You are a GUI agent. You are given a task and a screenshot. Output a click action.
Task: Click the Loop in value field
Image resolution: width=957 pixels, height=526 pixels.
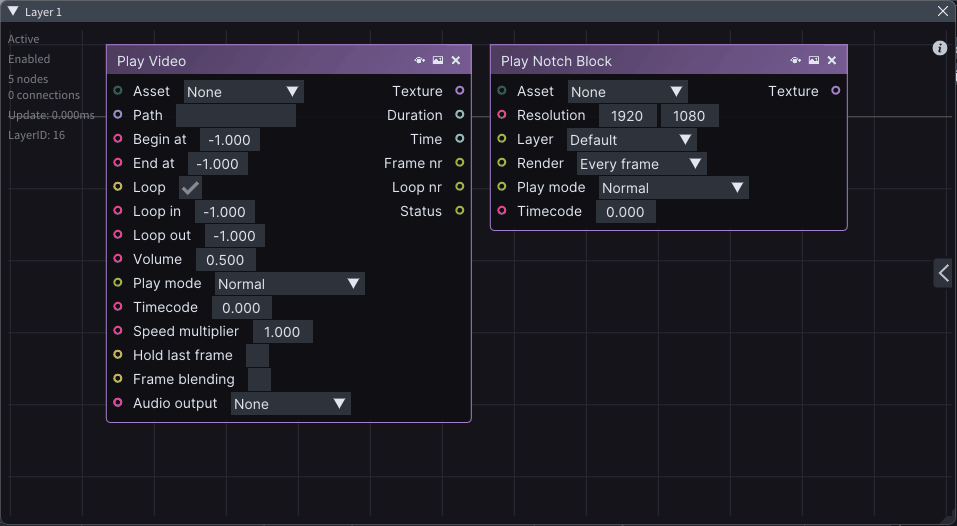(225, 212)
